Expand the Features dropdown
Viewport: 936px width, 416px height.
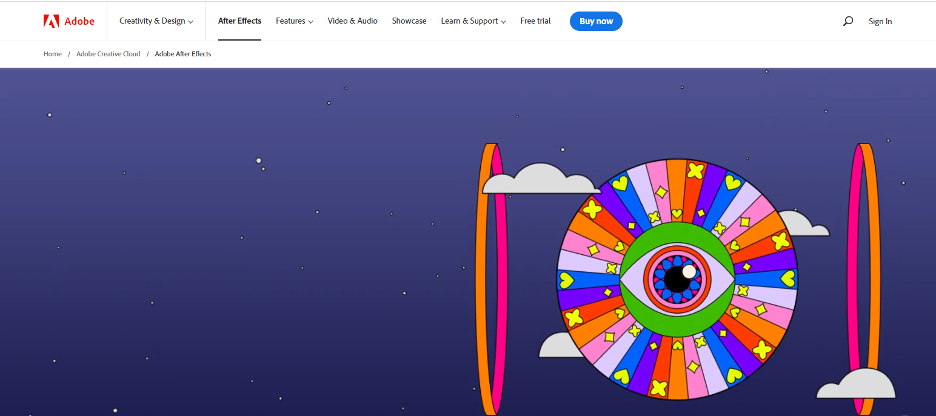(x=294, y=21)
